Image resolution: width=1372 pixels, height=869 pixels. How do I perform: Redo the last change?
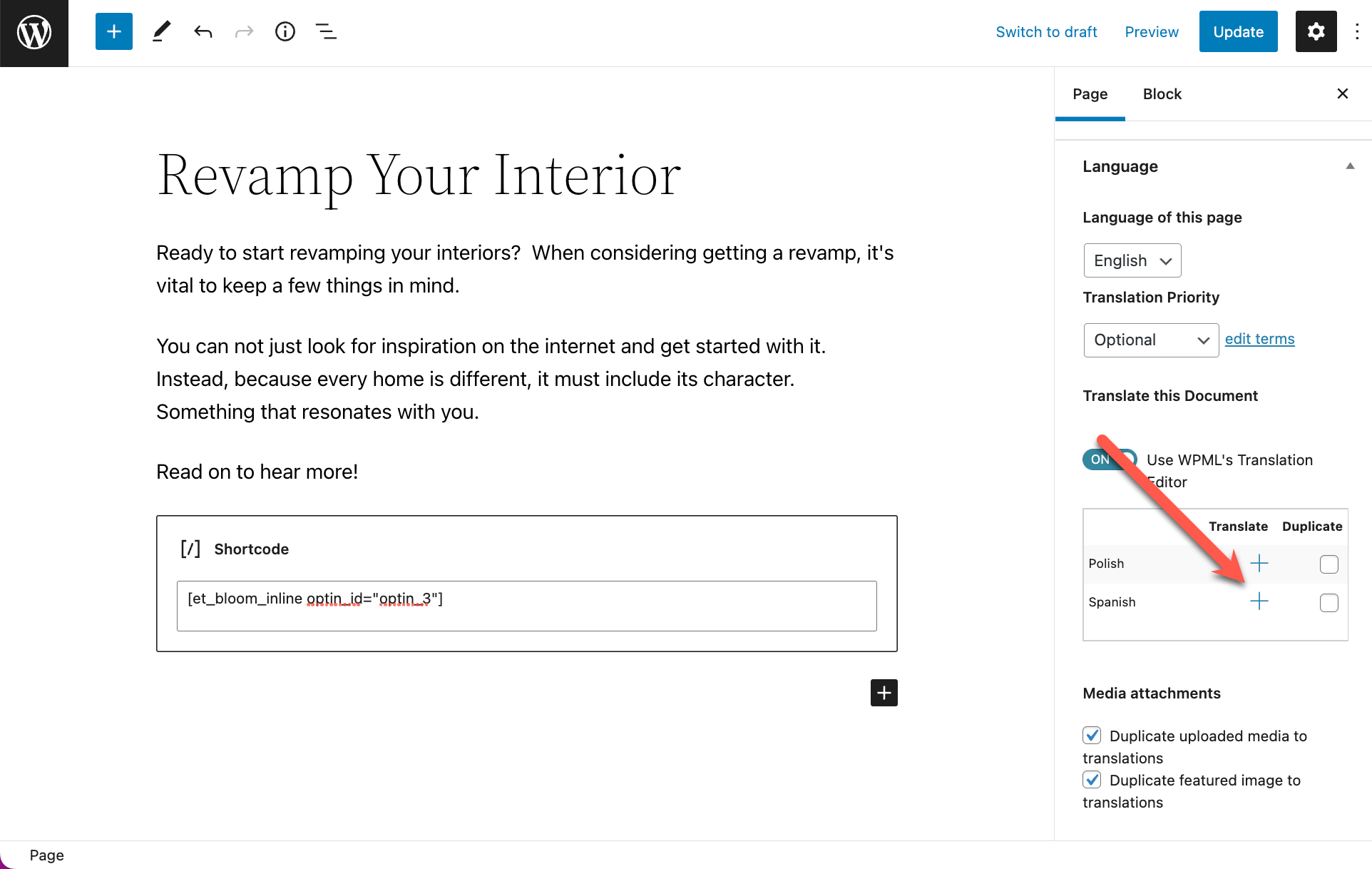pyautogui.click(x=244, y=31)
